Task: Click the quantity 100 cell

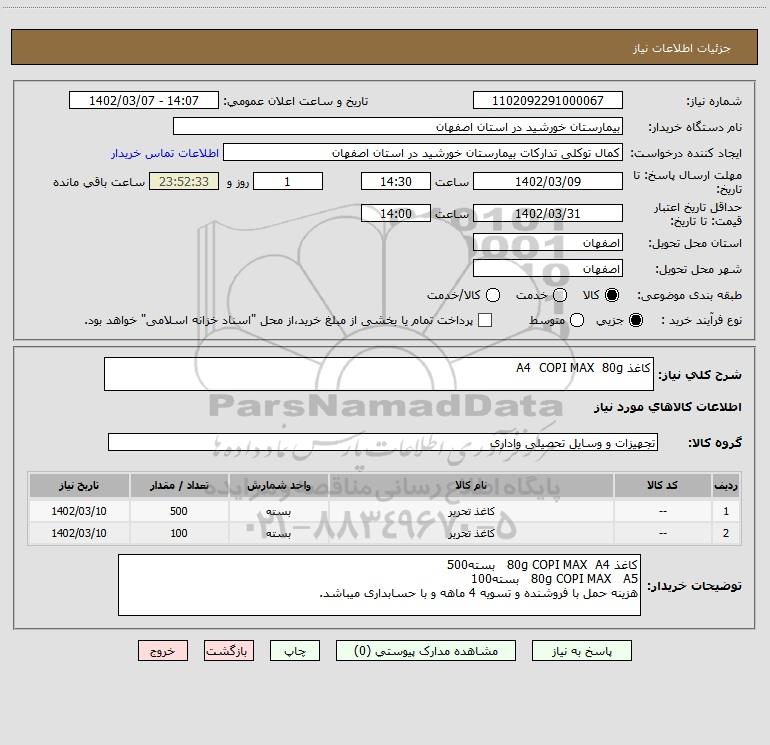Action: [x=179, y=533]
